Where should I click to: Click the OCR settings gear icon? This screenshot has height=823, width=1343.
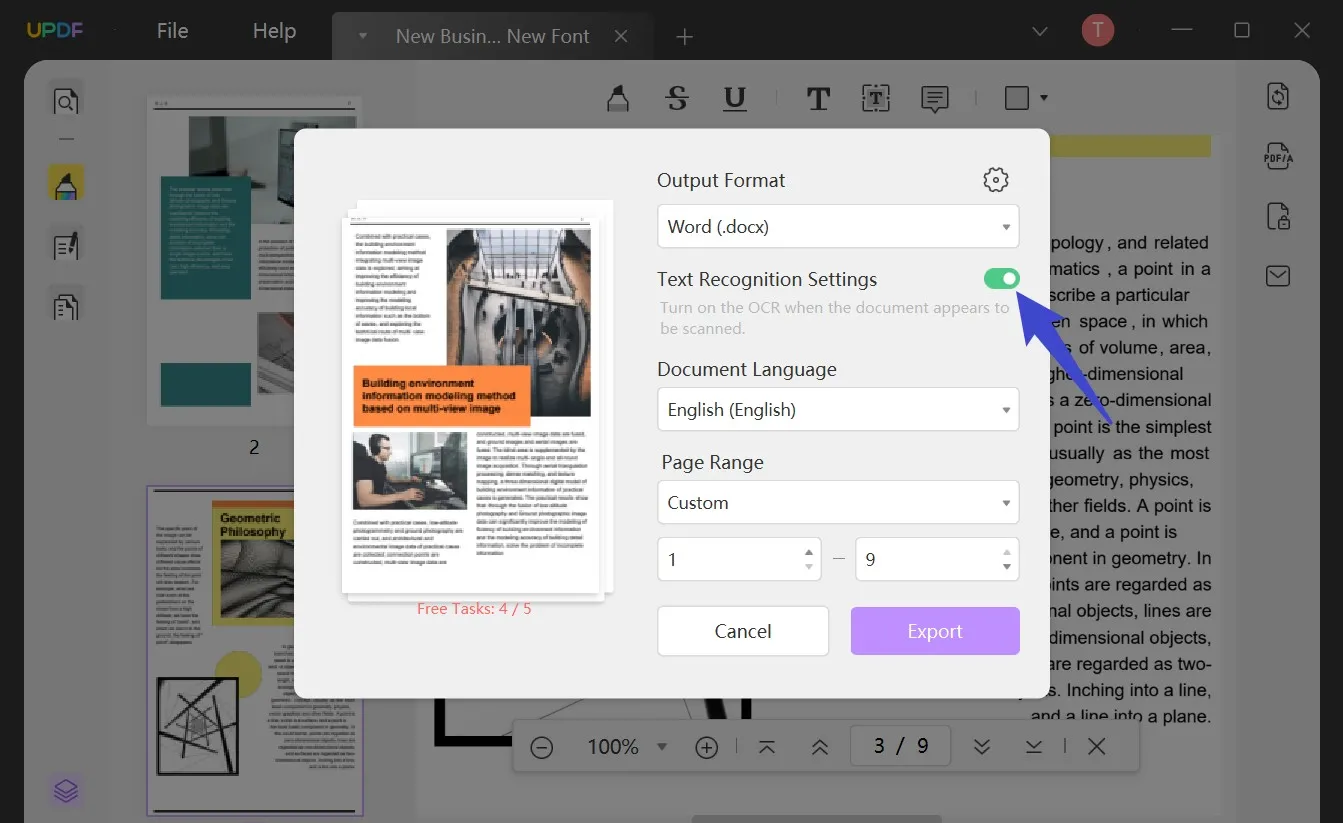[995, 180]
